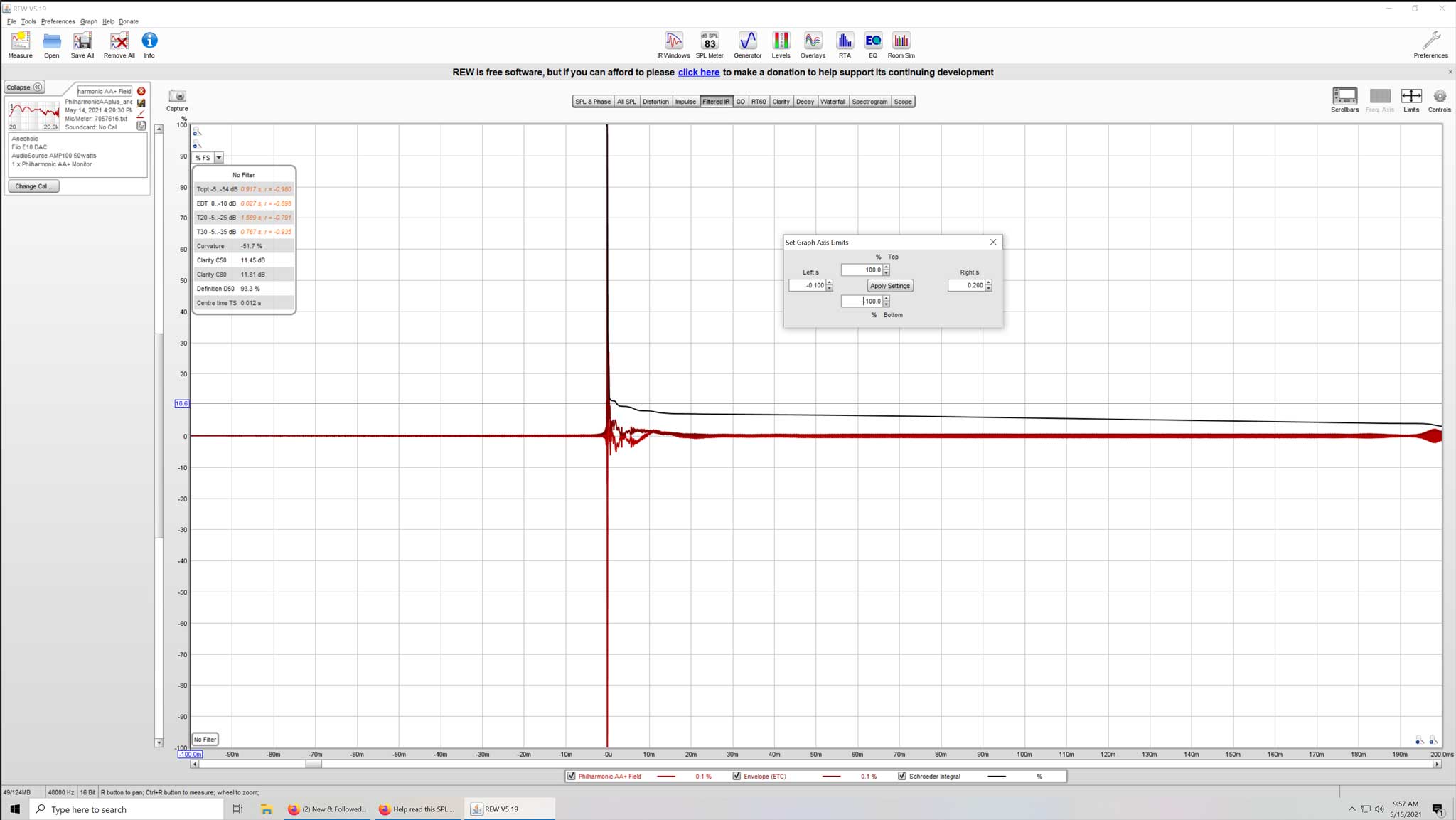1456x820 pixels.
Task: Switch to the Waterfall tab
Action: pos(833,102)
